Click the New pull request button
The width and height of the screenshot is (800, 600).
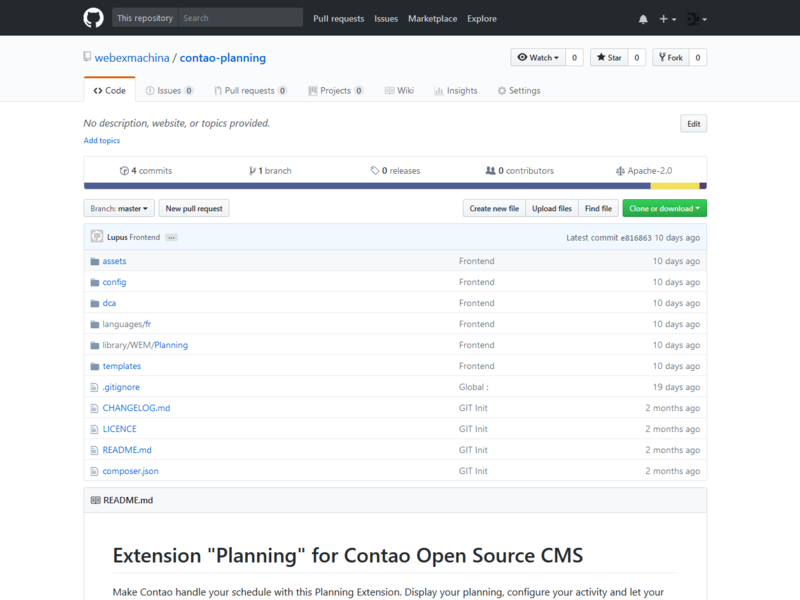[x=194, y=208]
